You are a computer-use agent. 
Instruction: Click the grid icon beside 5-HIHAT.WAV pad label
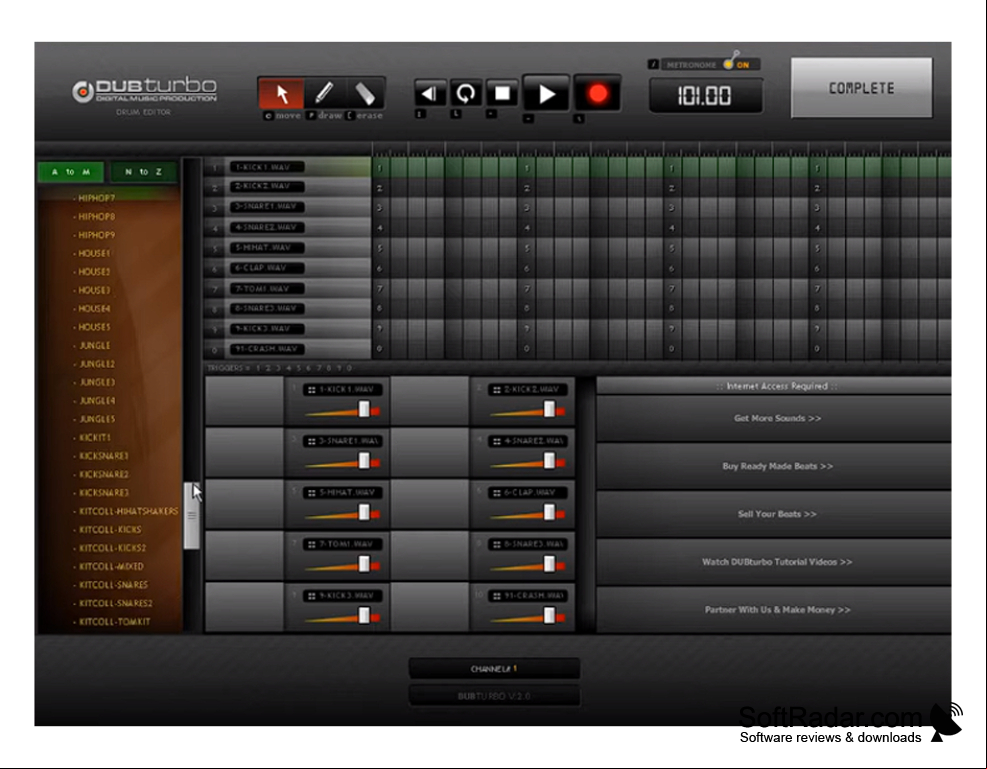click(312, 493)
